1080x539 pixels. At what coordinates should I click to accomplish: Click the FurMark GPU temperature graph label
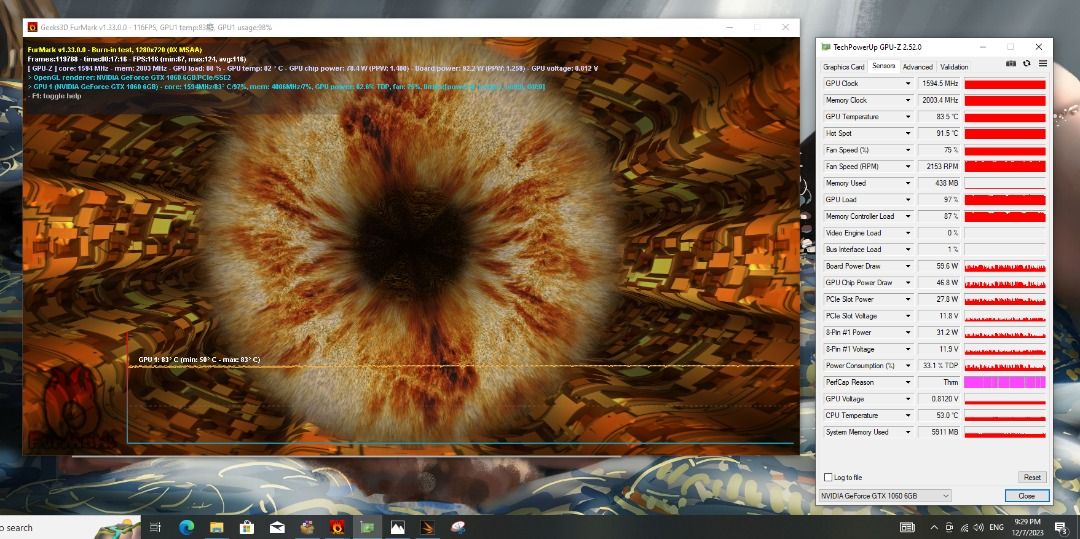click(199, 359)
